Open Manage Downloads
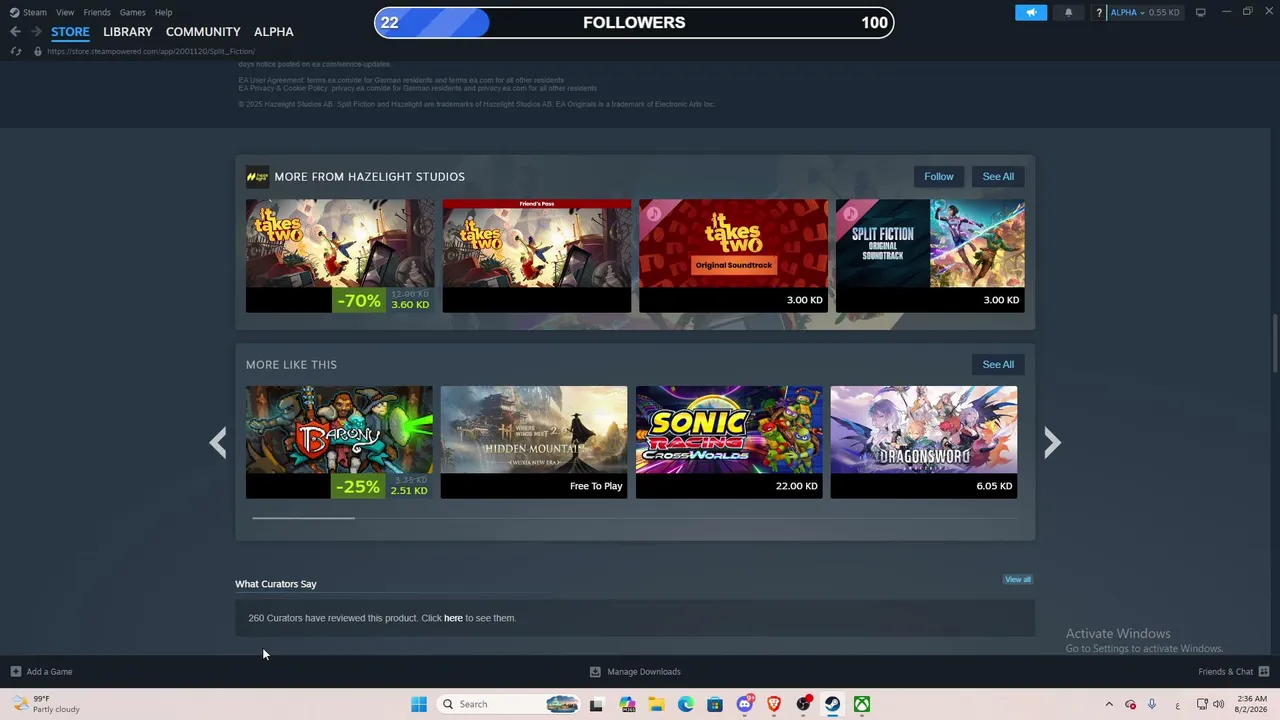 pyautogui.click(x=644, y=672)
